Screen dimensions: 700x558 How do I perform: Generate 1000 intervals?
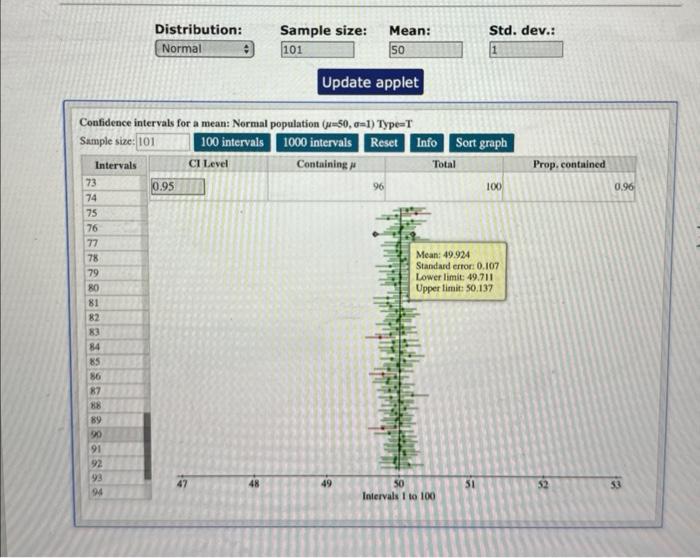click(317, 142)
